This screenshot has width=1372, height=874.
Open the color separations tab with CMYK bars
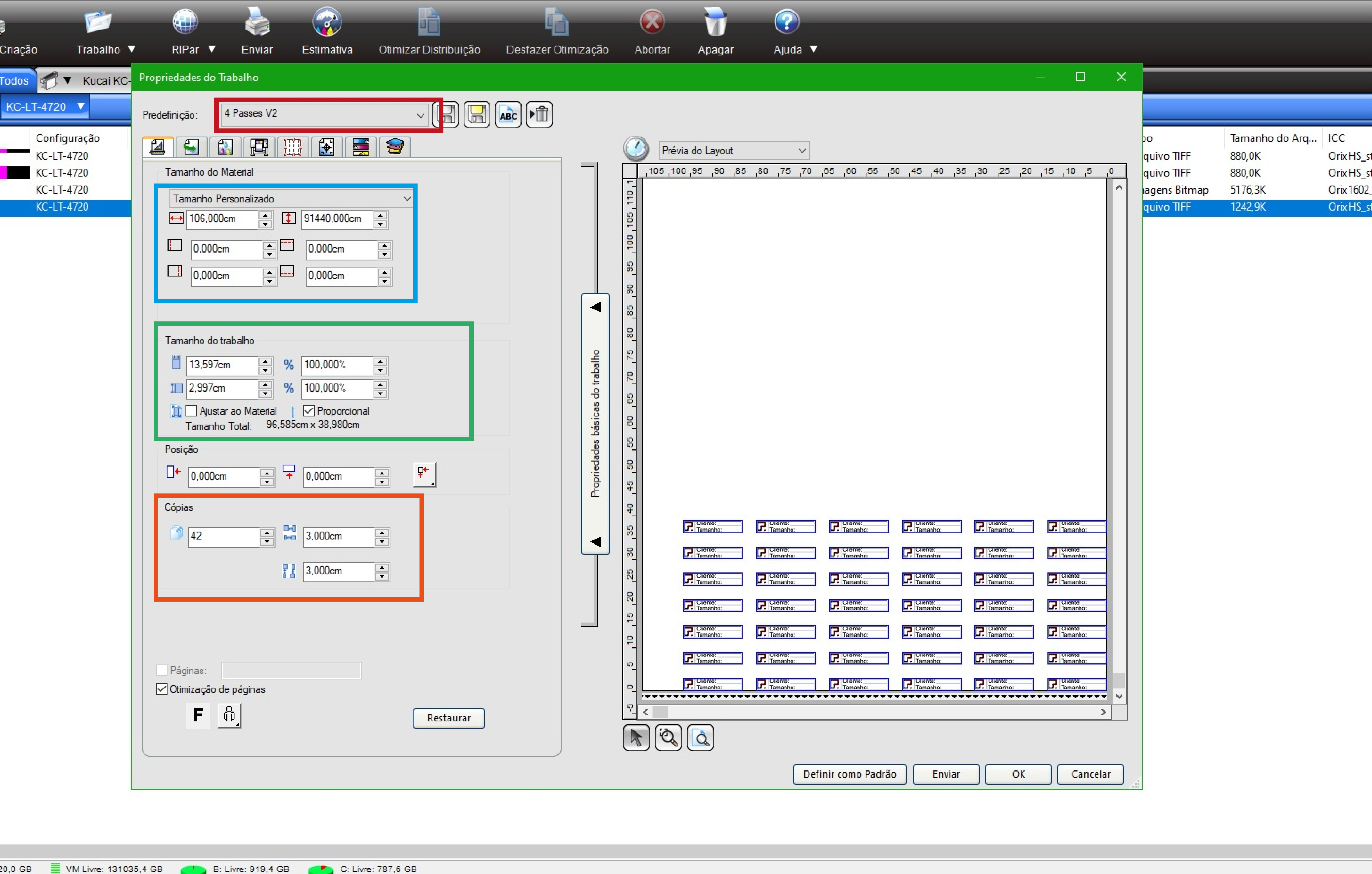tap(361, 147)
